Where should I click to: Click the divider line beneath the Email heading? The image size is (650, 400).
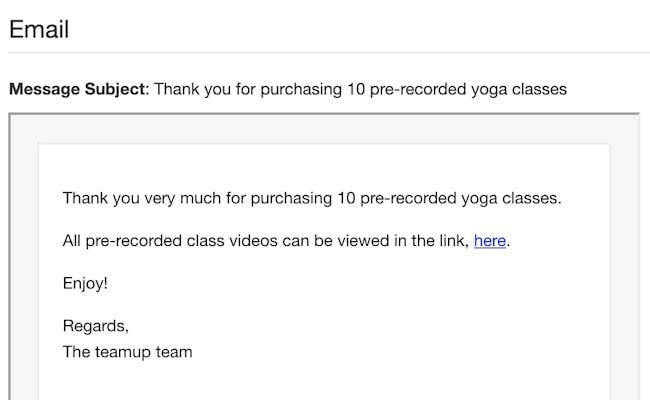tap(329, 53)
